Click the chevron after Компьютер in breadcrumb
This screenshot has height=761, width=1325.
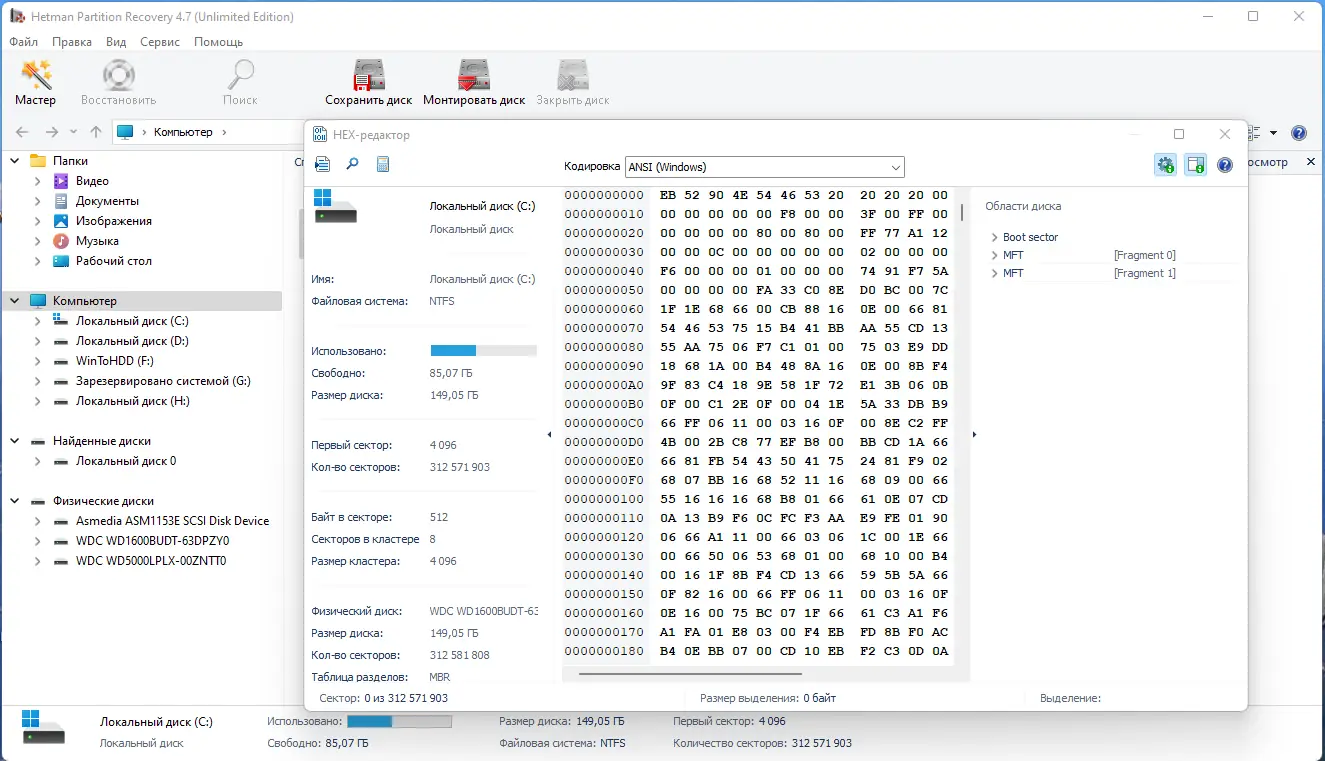[x=224, y=132]
